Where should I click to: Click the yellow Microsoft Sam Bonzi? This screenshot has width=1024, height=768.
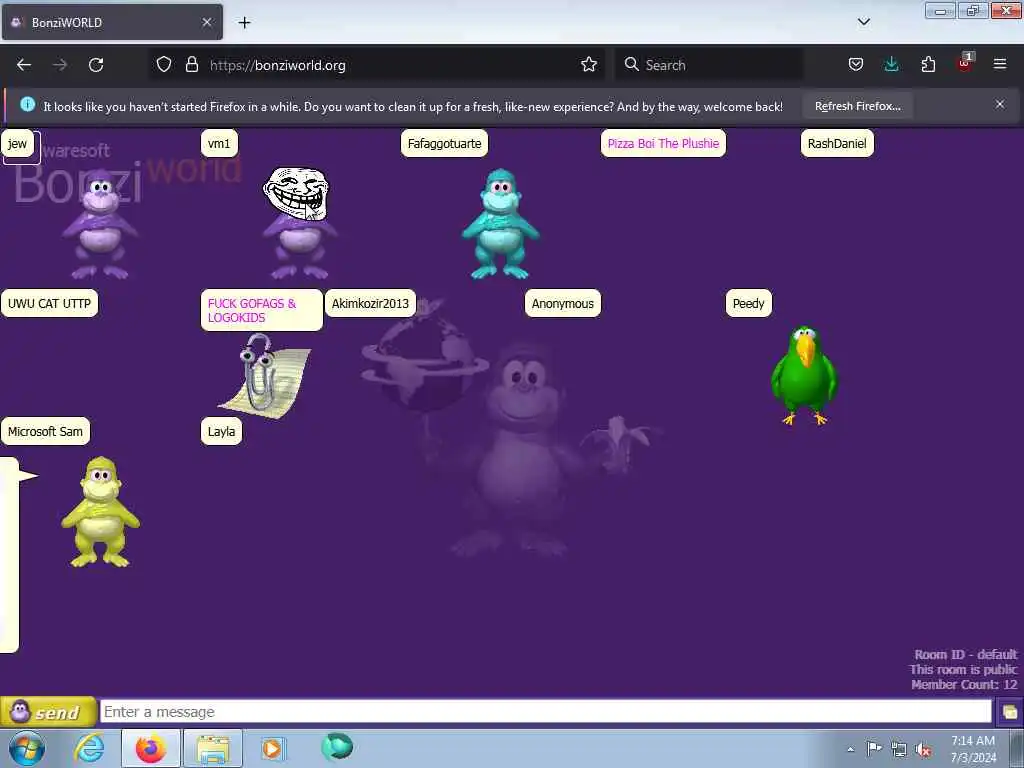pyautogui.click(x=101, y=511)
